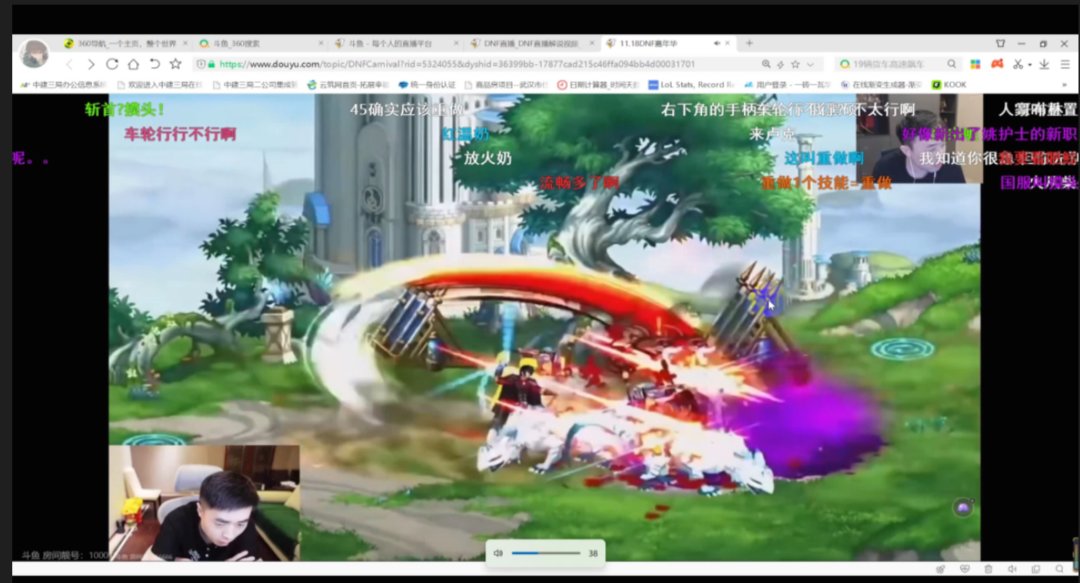Open the downloads arrow icon
Image resolution: width=1080 pixels, height=583 pixels.
[1044, 64]
